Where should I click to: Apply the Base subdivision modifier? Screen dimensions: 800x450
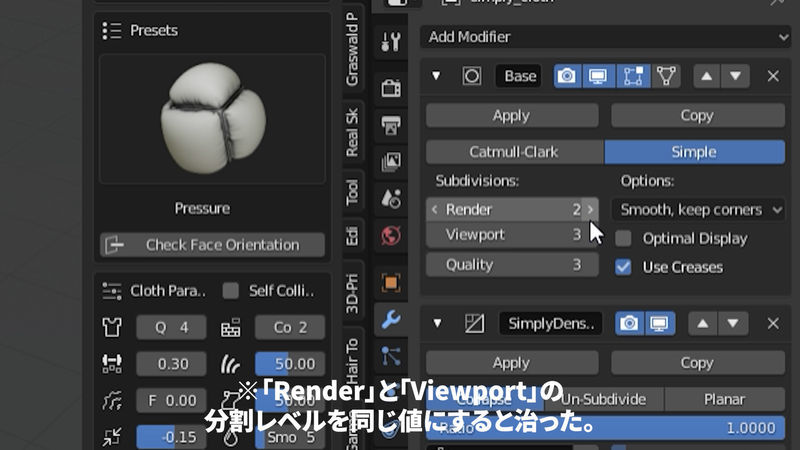(512, 115)
